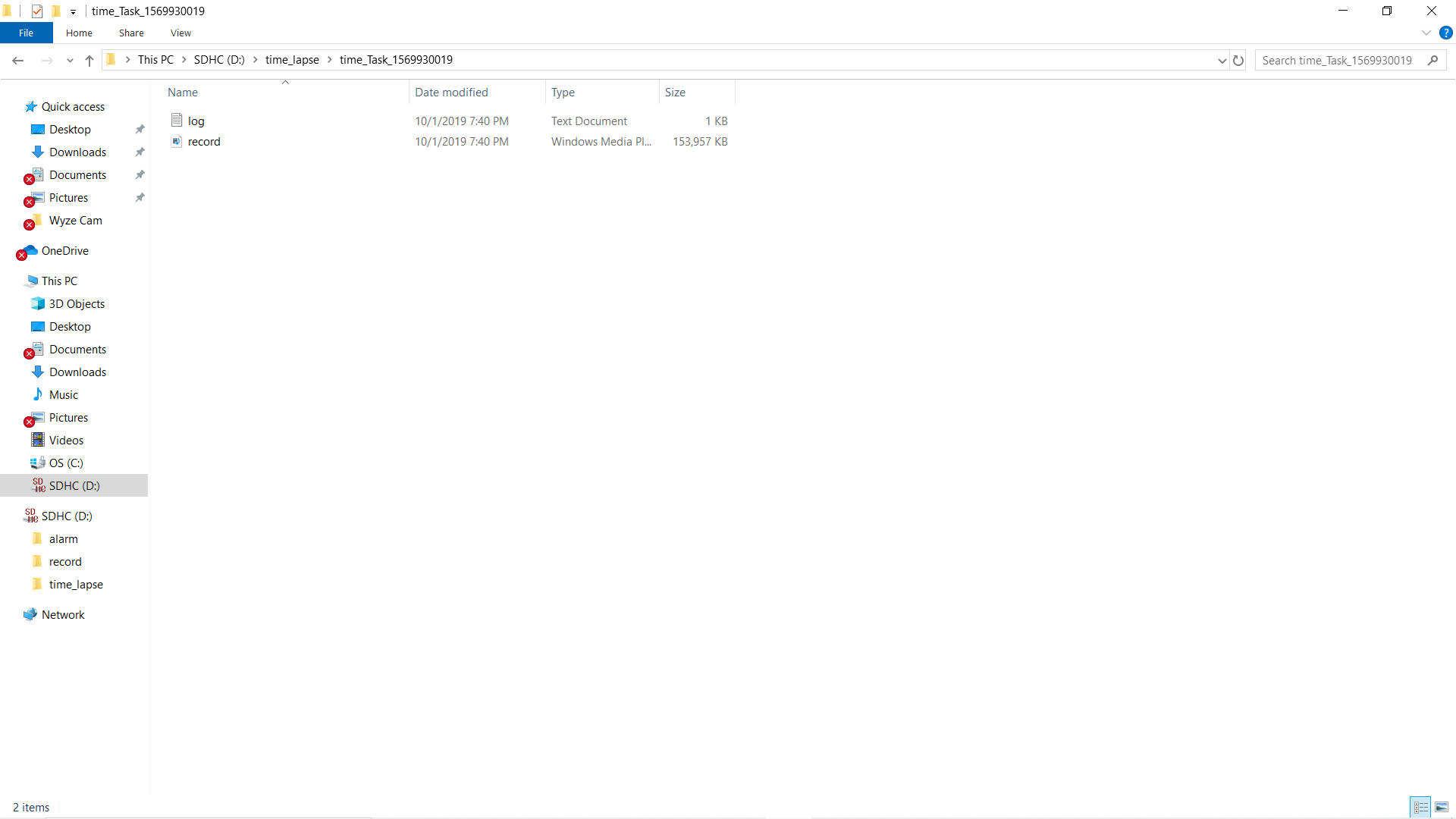Navigate to time_lapse in the breadcrumb
The image size is (1456, 819).
click(292, 60)
